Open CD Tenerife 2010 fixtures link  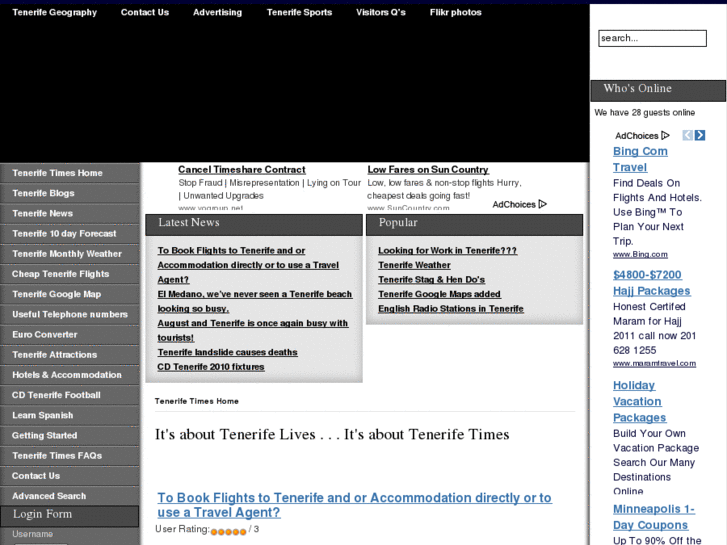pos(210,367)
